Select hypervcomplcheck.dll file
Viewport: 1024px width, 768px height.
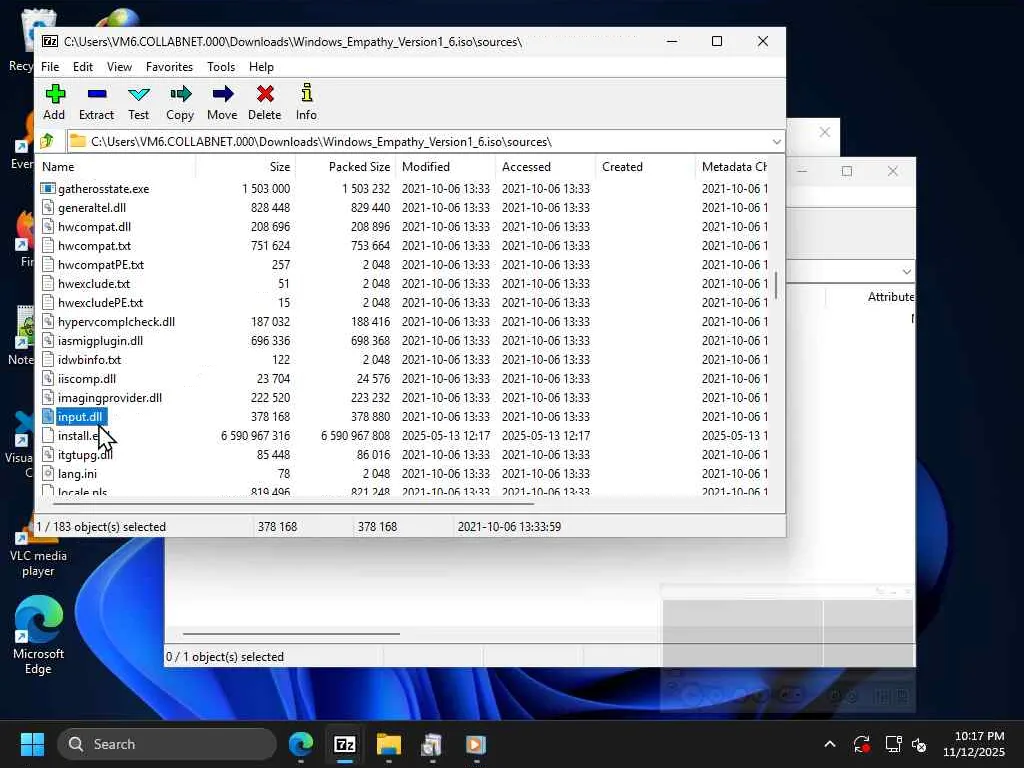pyautogui.click(x=116, y=321)
